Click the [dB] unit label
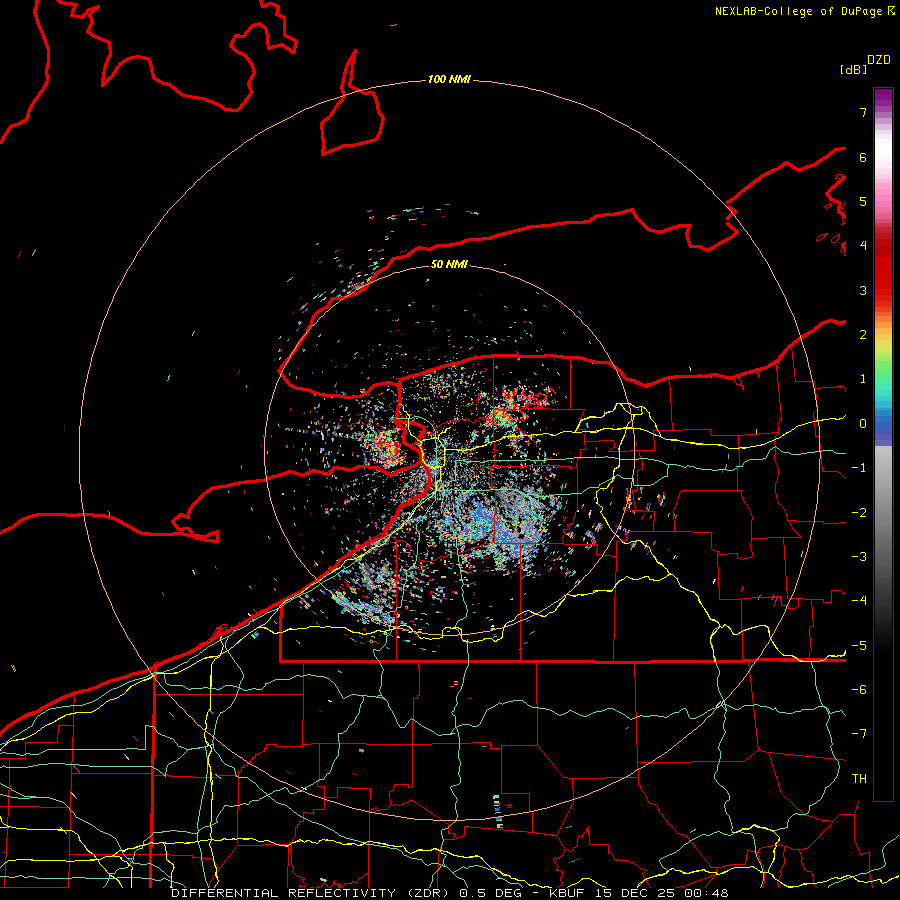Image resolution: width=900 pixels, height=900 pixels. click(853, 69)
